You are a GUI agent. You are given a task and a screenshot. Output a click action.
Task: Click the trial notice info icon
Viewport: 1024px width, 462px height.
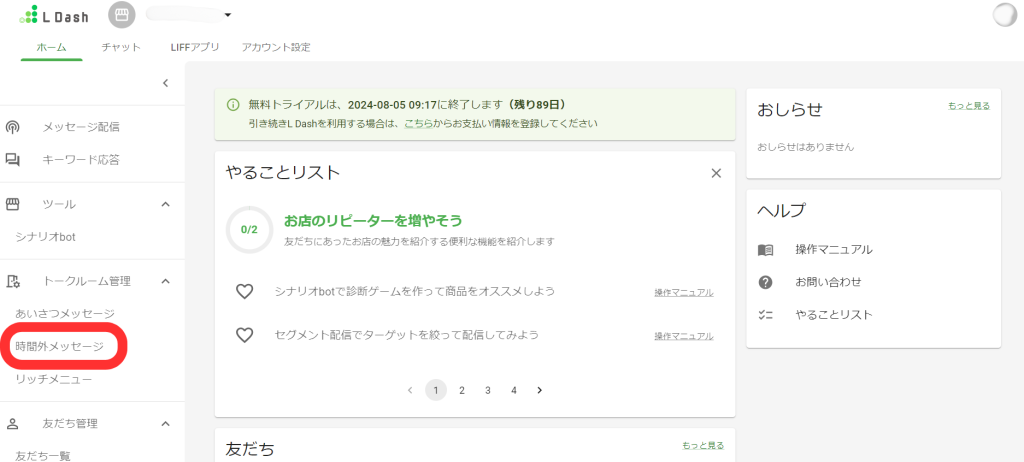click(x=232, y=105)
